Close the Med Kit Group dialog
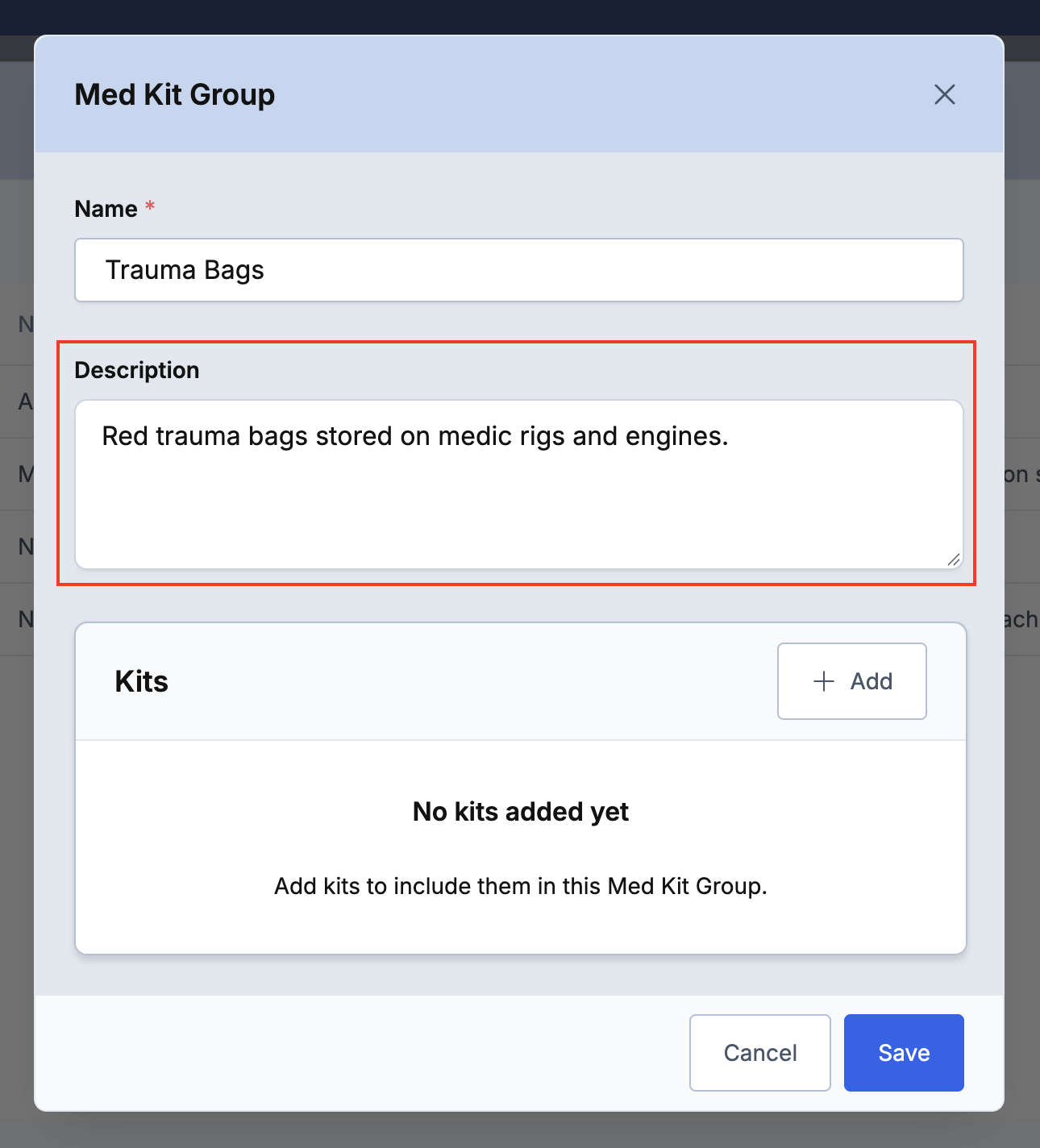 pyautogui.click(x=944, y=94)
